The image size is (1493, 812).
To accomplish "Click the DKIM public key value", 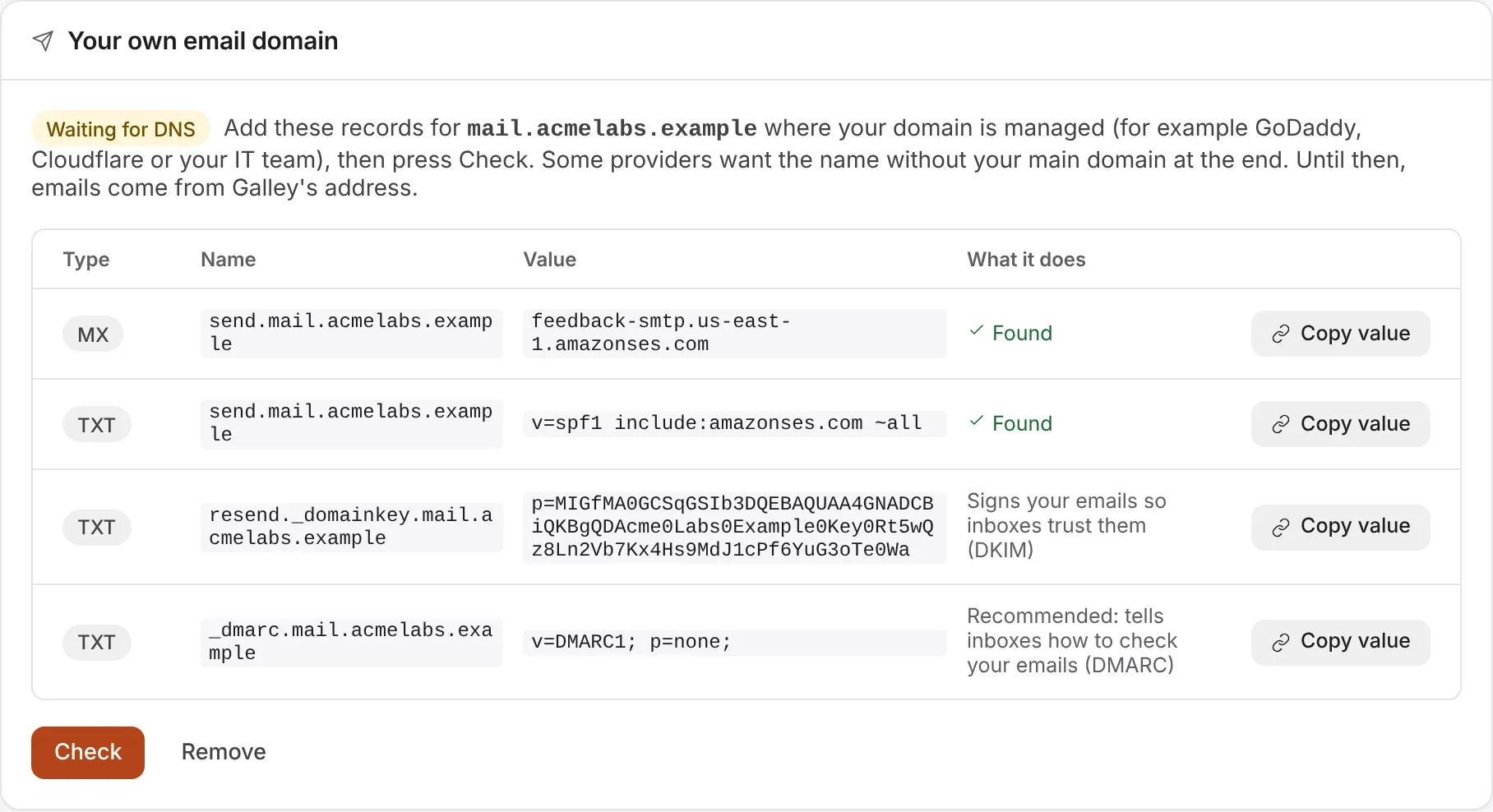I will [x=734, y=527].
